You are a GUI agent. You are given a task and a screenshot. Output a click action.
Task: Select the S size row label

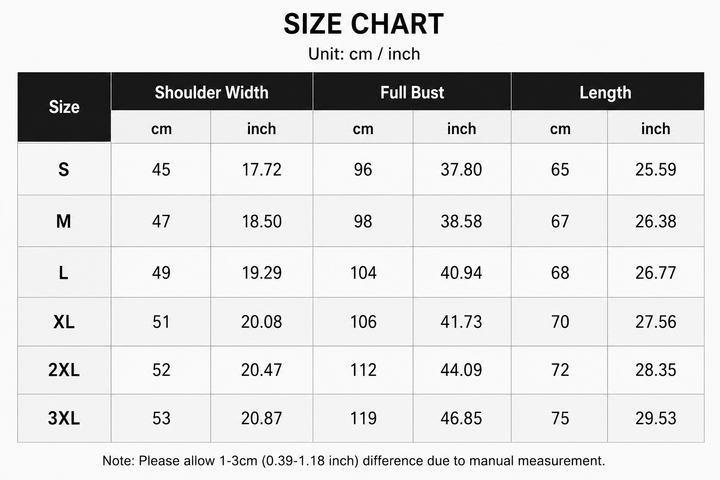point(64,169)
